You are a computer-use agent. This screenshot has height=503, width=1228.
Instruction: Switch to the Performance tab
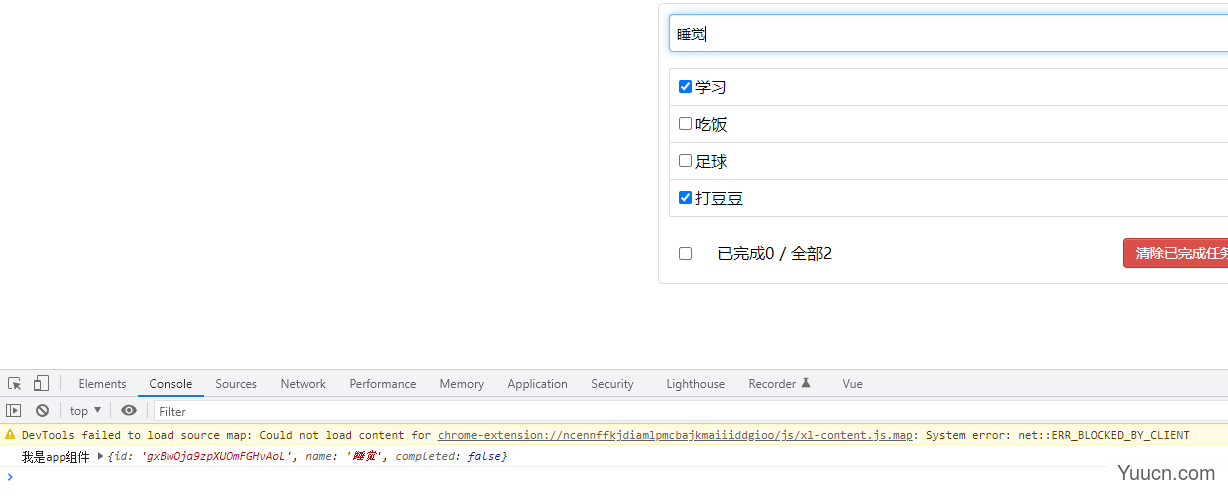click(383, 384)
